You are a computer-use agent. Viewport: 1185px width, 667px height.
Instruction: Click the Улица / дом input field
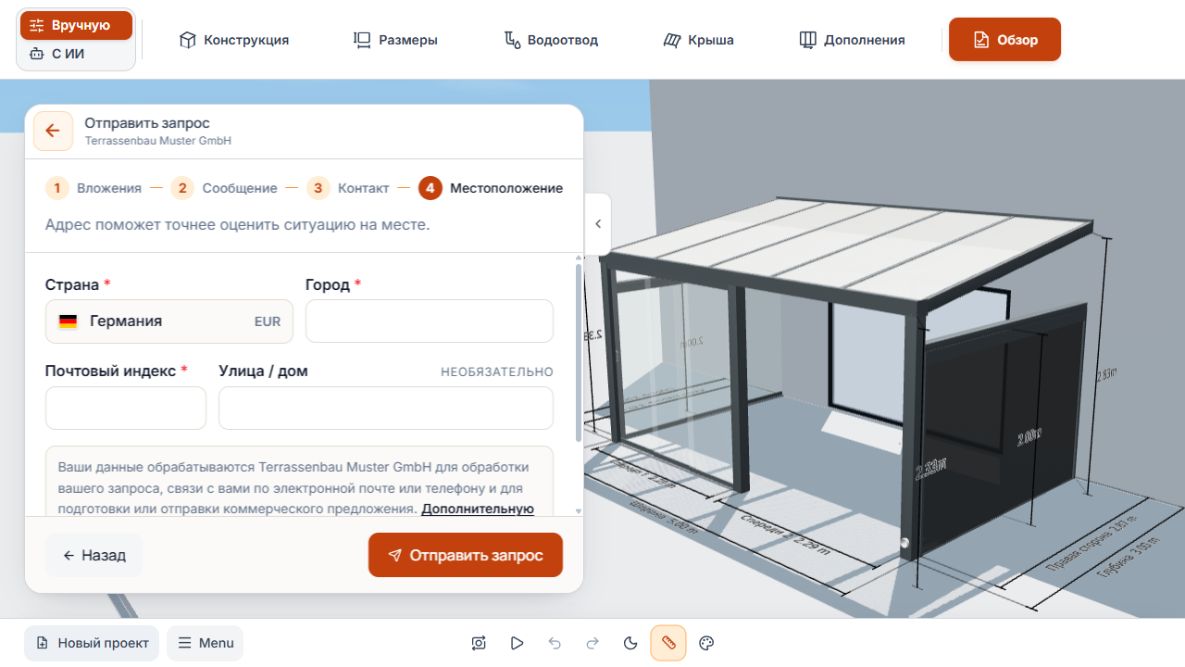click(385, 408)
